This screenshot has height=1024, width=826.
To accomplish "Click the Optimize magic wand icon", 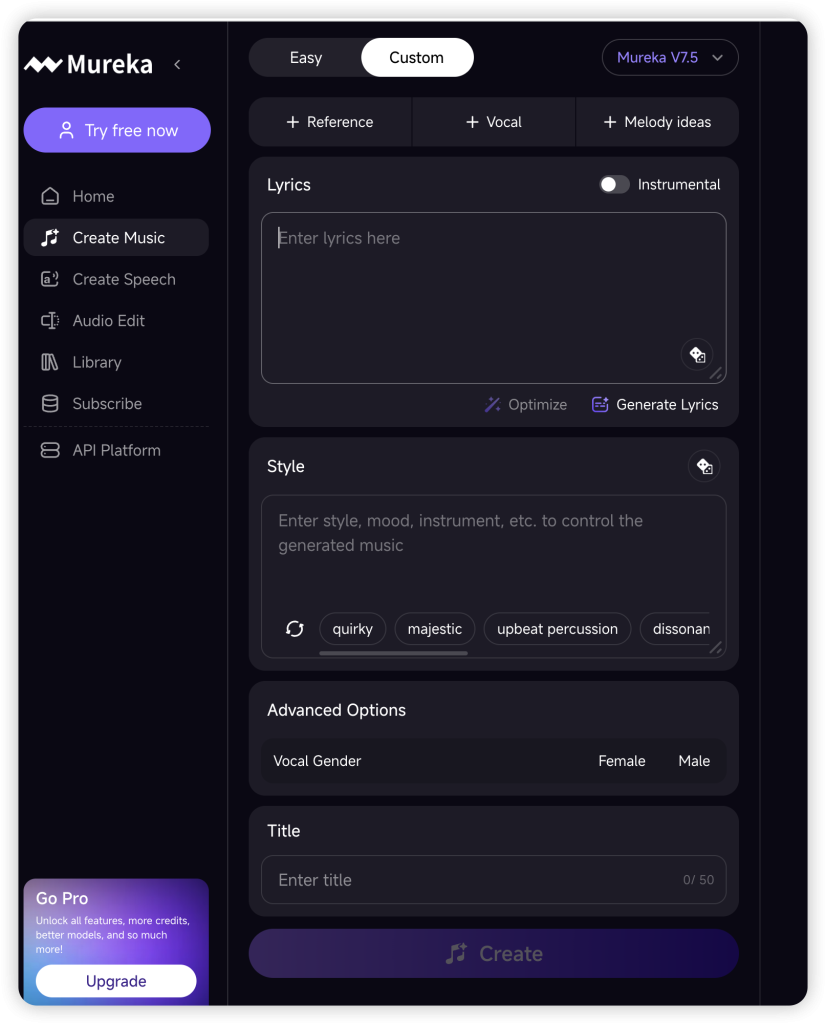I will [492, 405].
